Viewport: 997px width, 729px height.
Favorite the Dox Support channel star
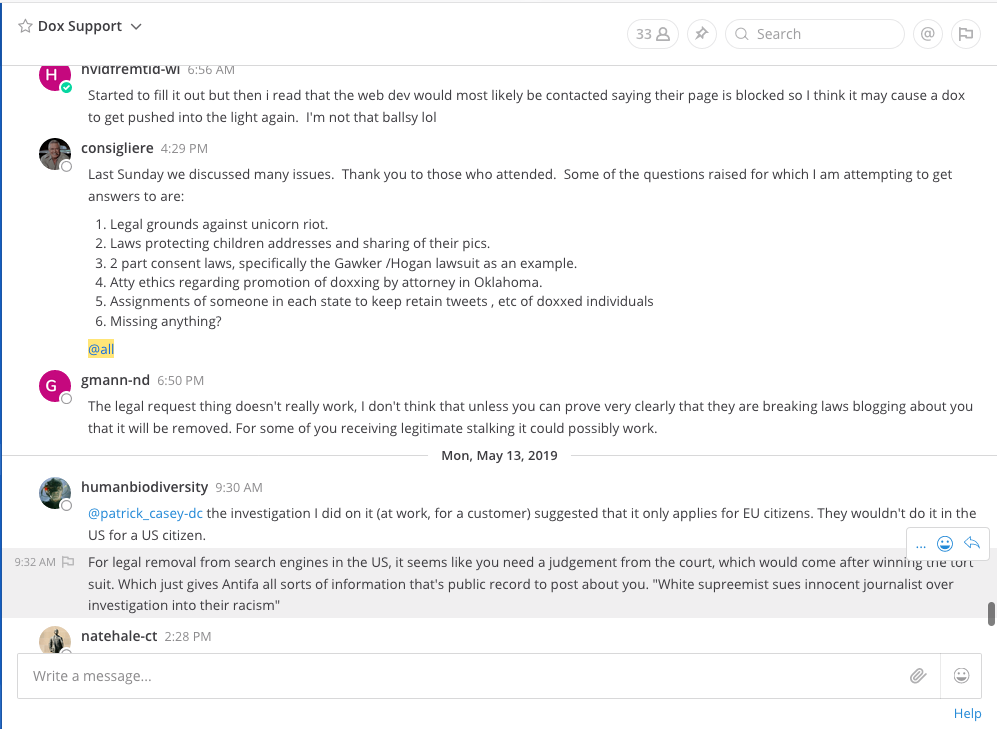click(25, 27)
